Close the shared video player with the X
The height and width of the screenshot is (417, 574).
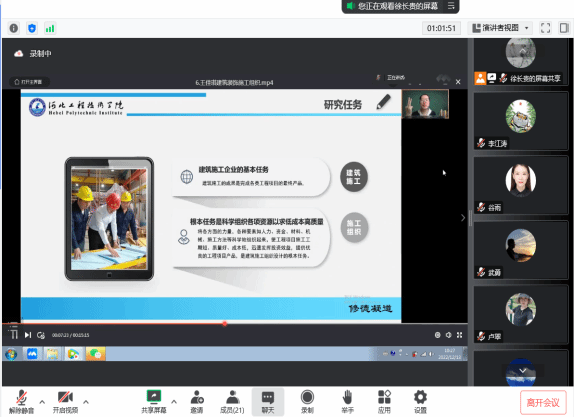coord(458,82)
